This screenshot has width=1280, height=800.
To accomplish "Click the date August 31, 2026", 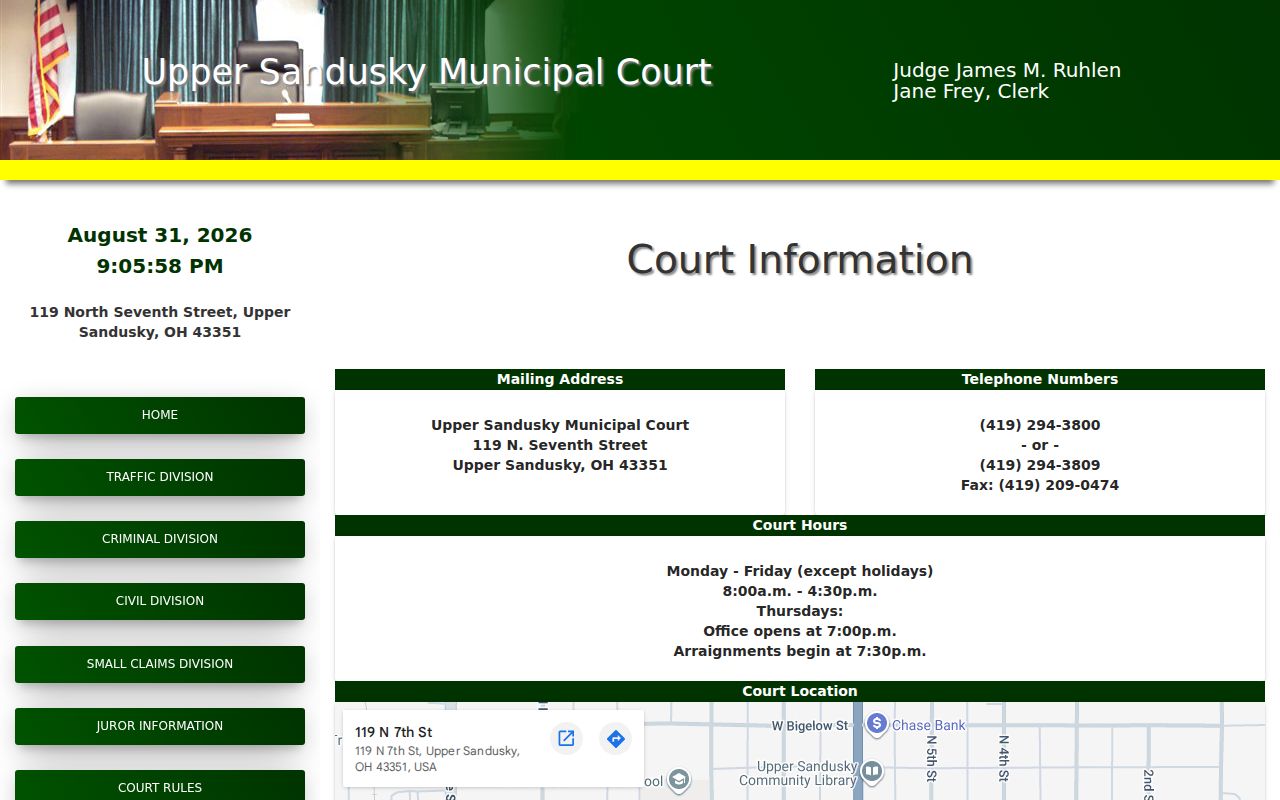I will (160, 235).
